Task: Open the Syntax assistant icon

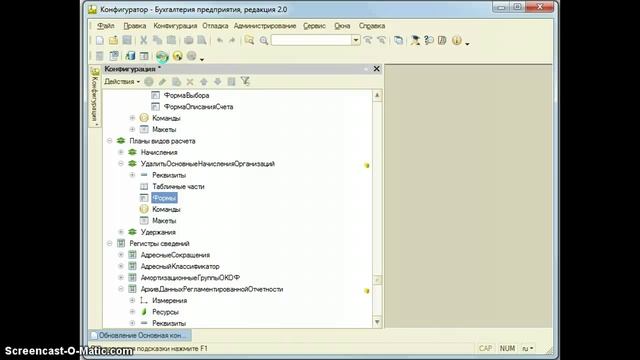Action: point(415,40)
